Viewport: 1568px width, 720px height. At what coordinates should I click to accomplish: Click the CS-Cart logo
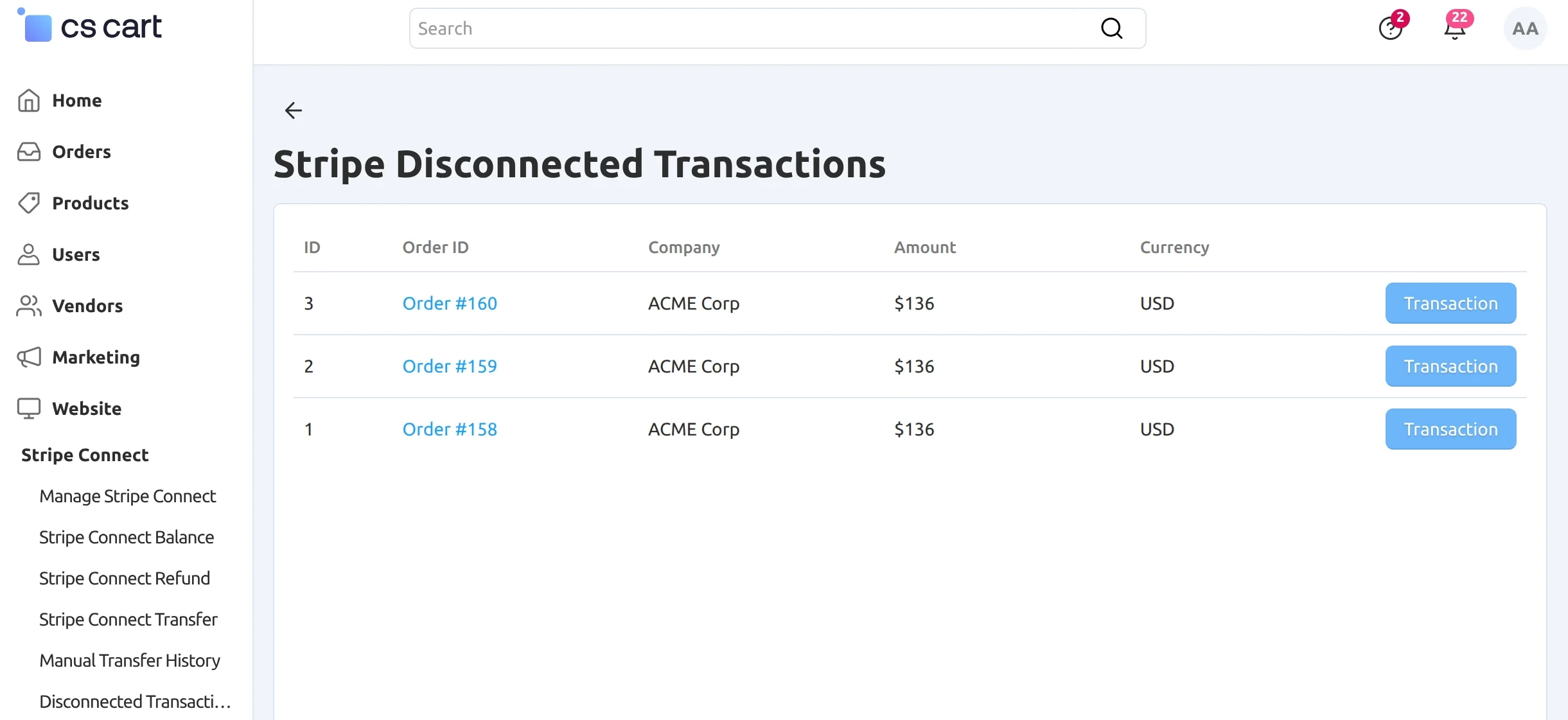(x=90, y=26)
